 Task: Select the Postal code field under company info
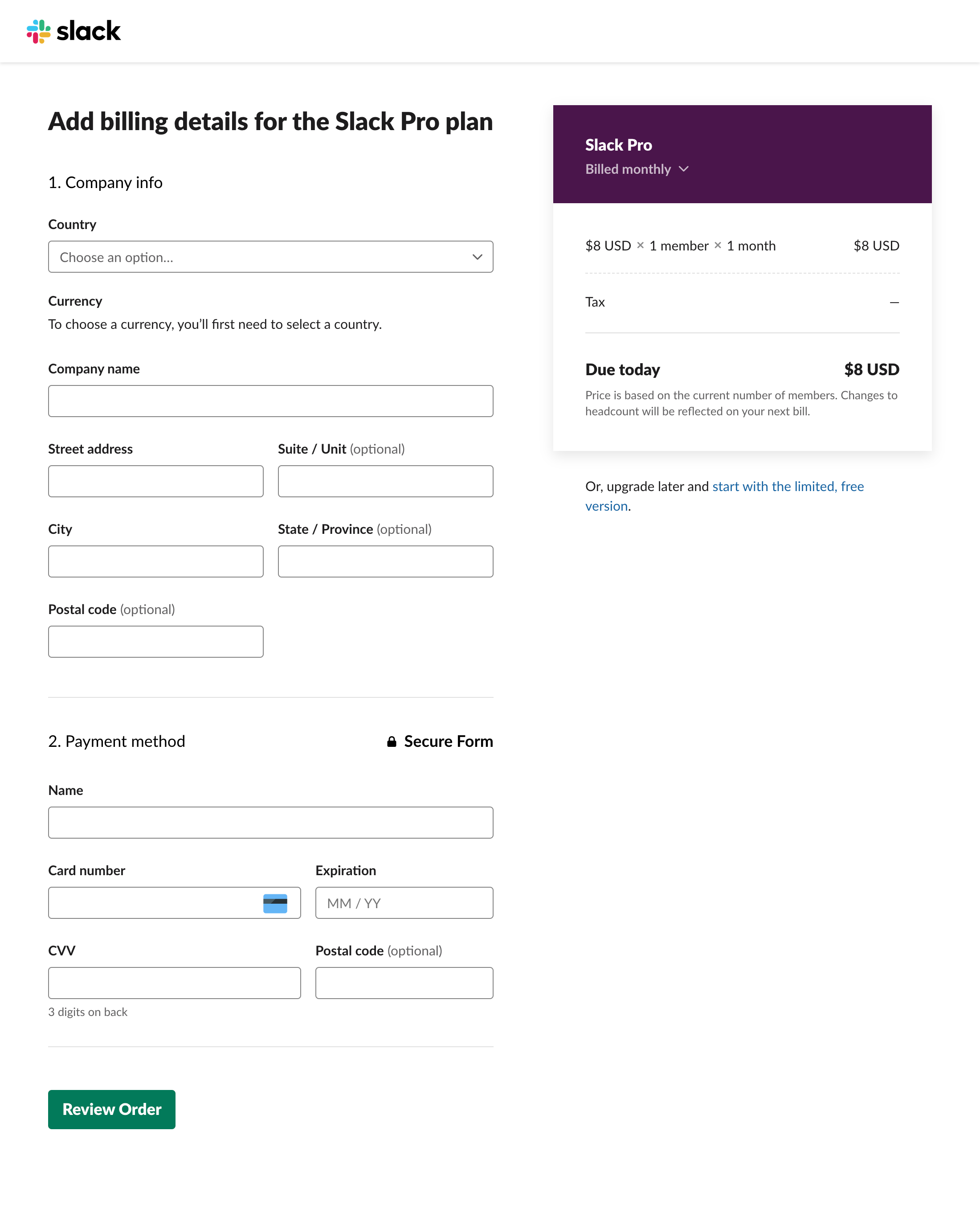click(x=155, y=641)
